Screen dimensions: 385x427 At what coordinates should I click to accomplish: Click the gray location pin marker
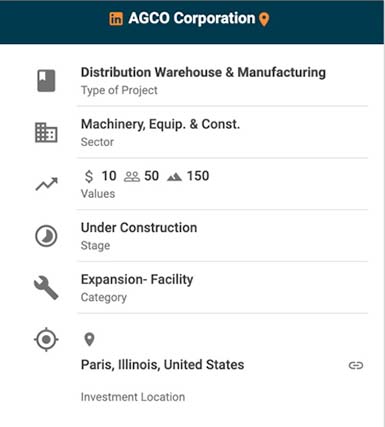(x=89, y=339)
